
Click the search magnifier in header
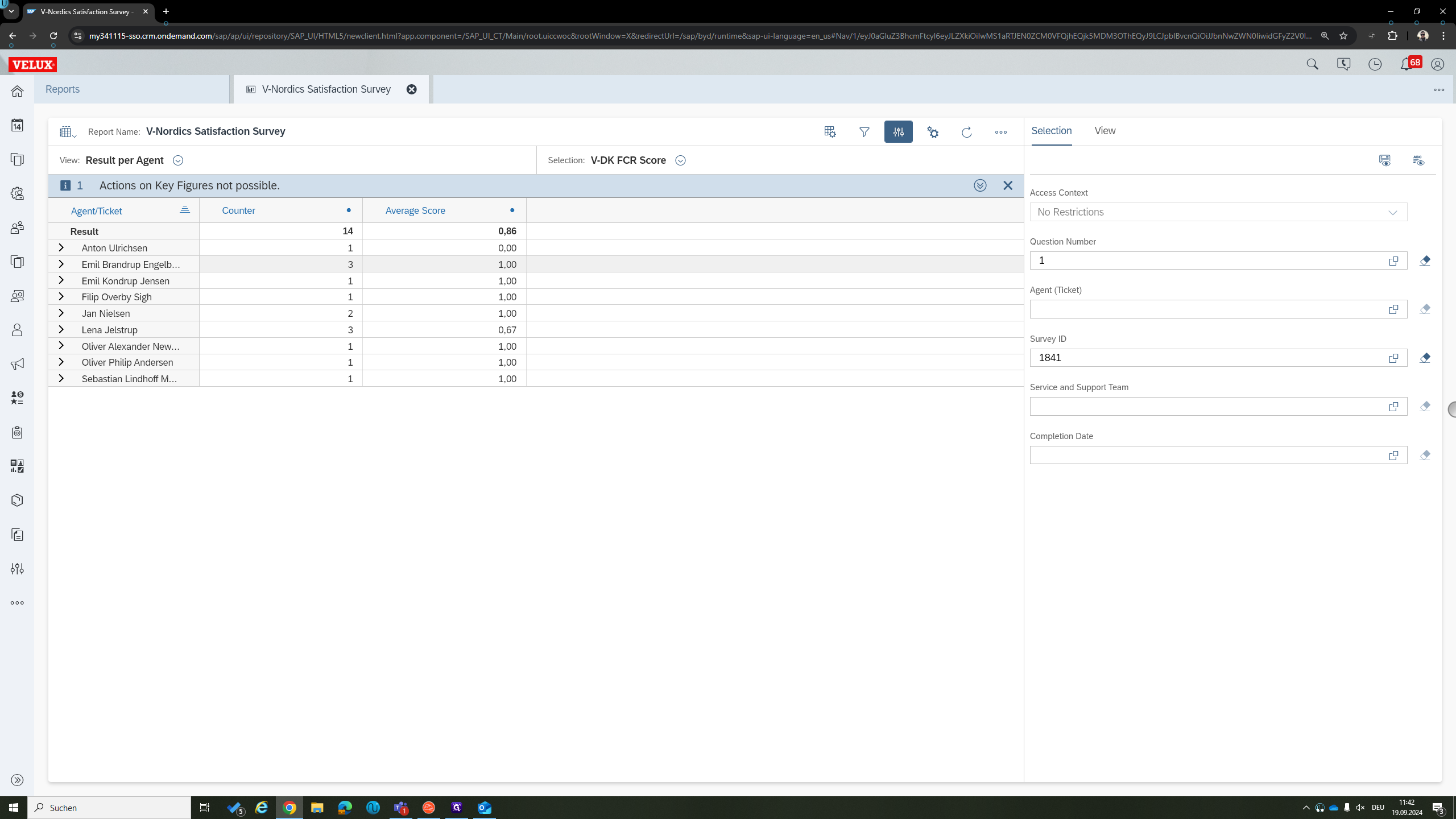(x=1312, y=64)
